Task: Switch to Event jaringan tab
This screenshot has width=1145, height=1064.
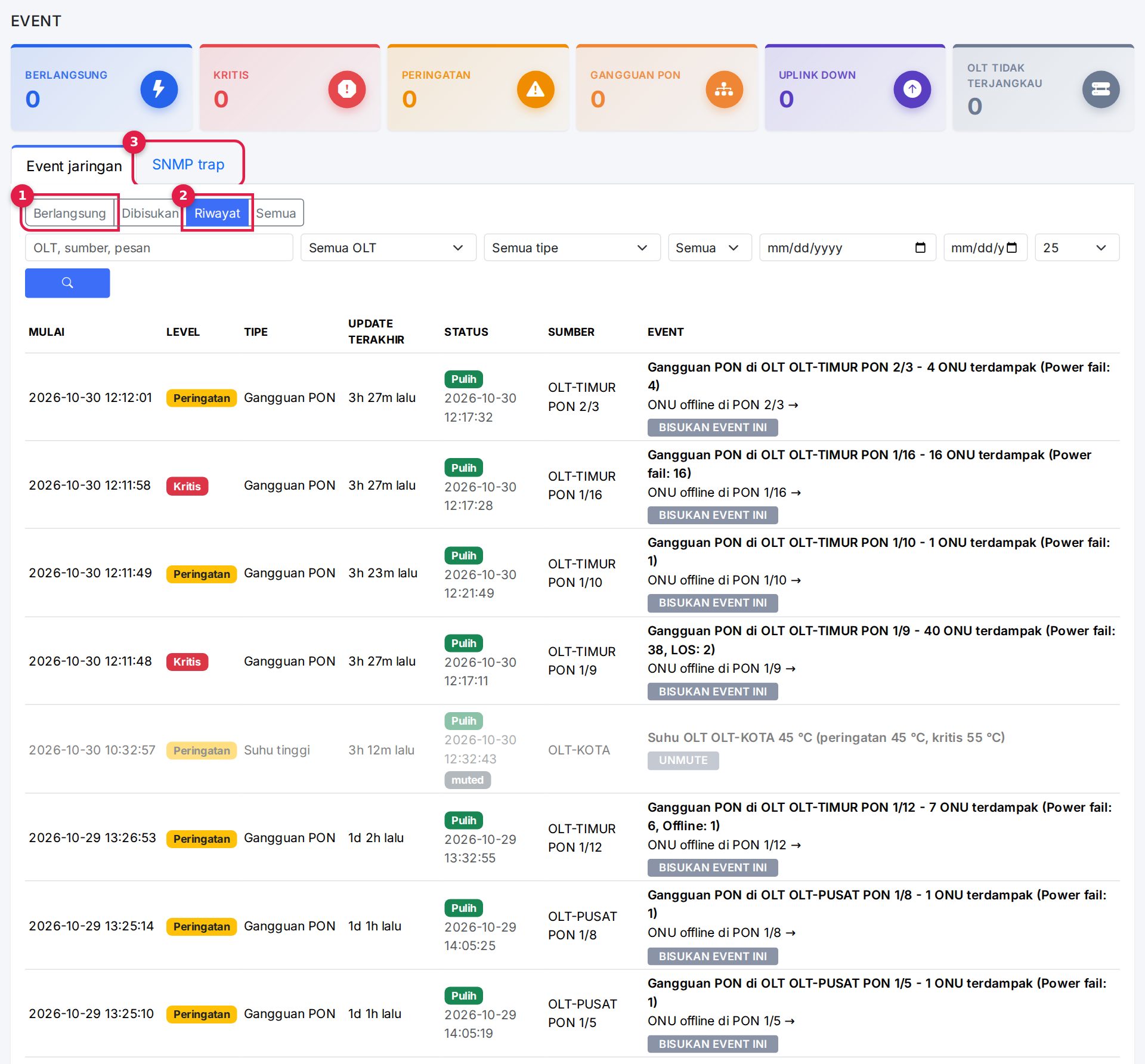Action: [x=74, y=166]
